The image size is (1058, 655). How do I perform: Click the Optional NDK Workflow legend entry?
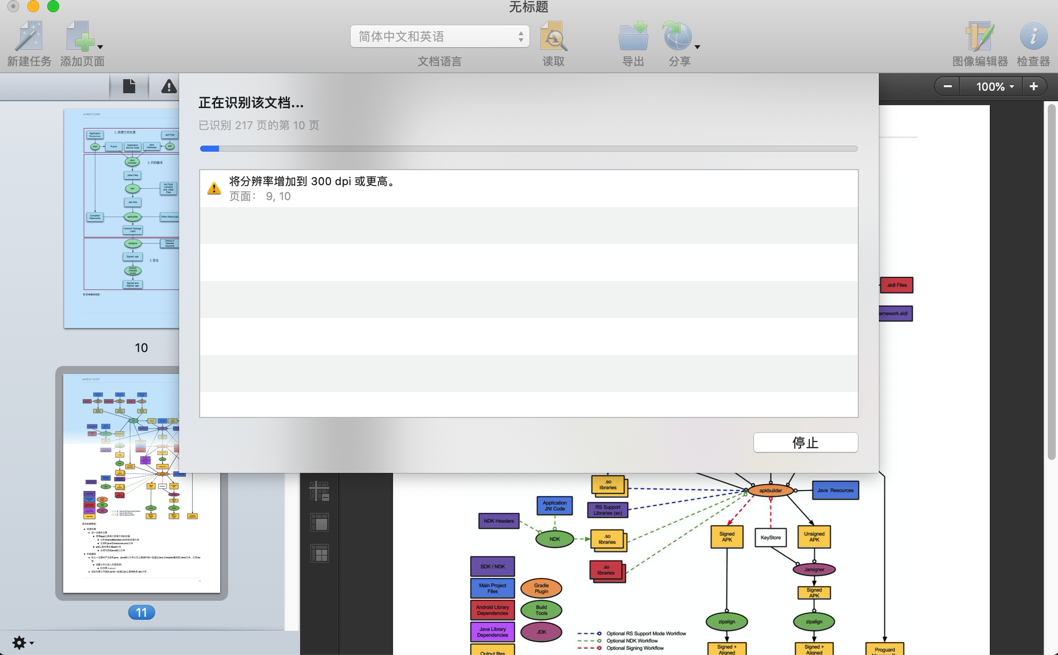[632, 641]
